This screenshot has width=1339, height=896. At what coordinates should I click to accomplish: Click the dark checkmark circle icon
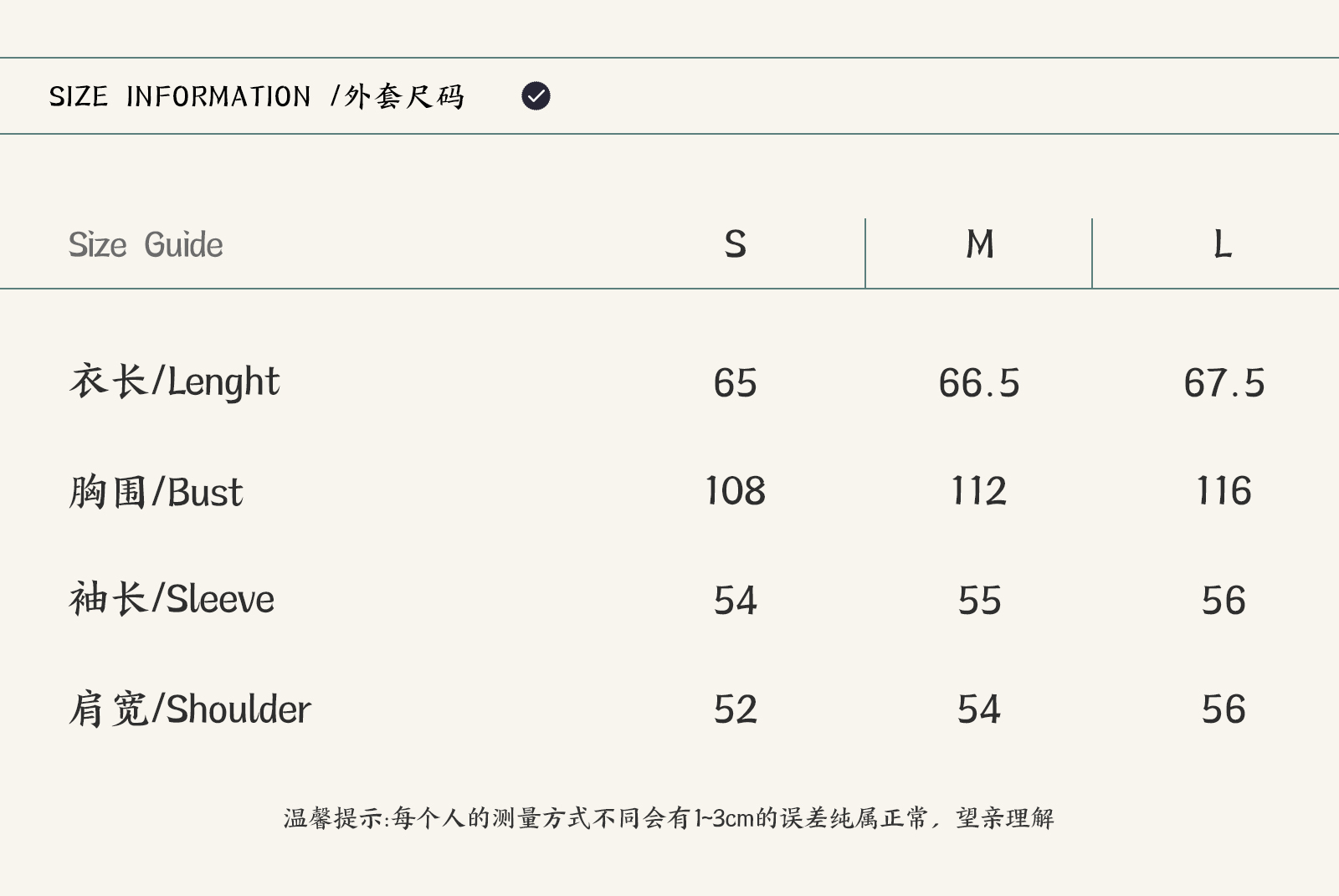click(536, 96)
